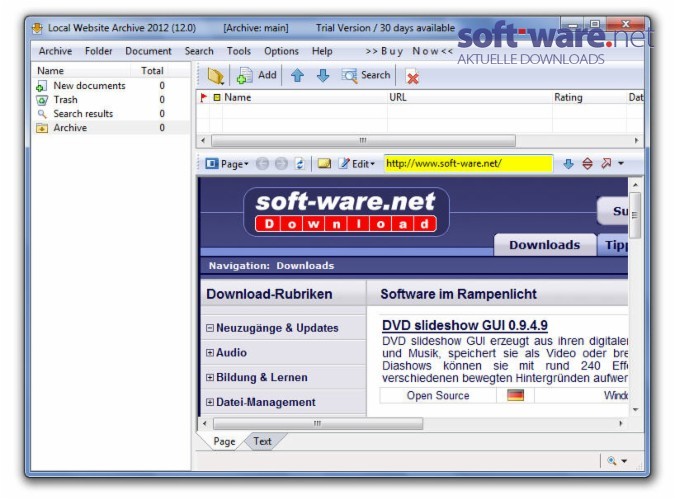Click the Total column header in folder panel
Screen dimensions: 675x500
(152, 71)
